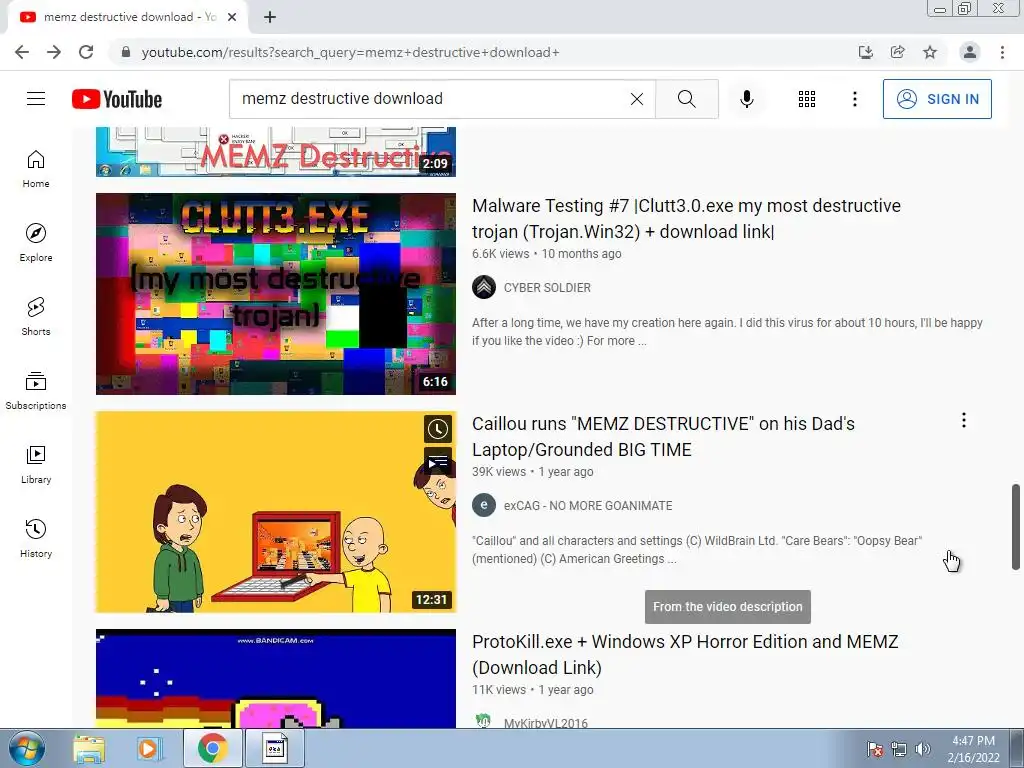Click the browser back arrow
Viewport: 1024px width, 768px height.
(x=22, y=52)
